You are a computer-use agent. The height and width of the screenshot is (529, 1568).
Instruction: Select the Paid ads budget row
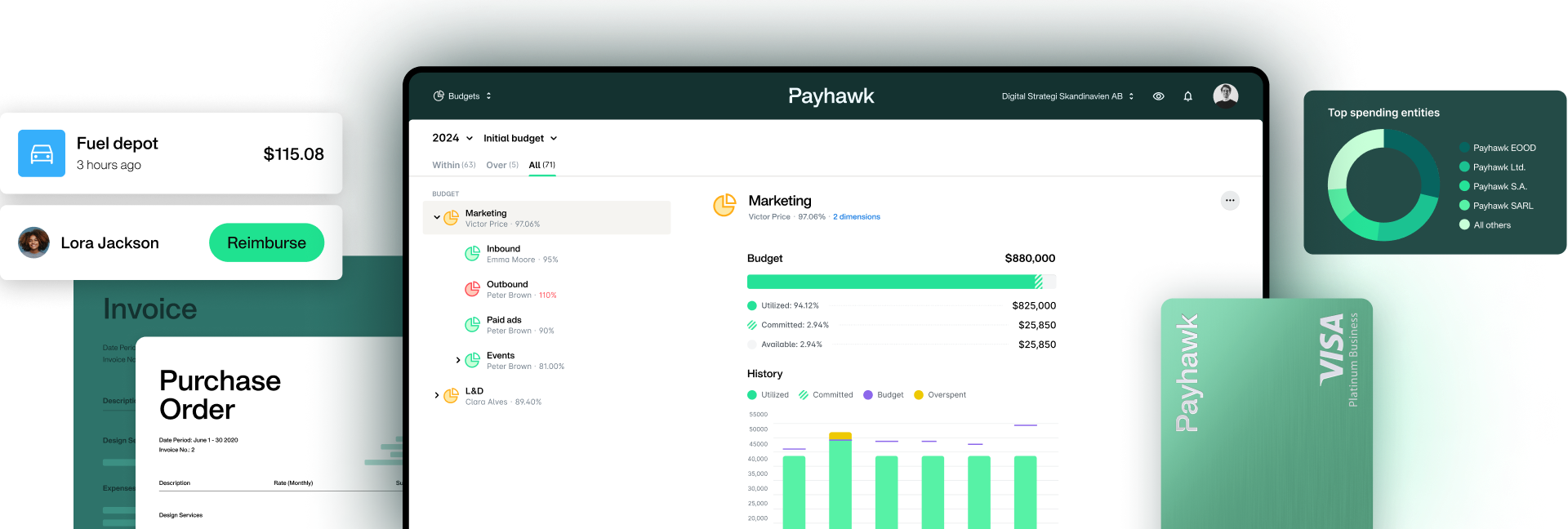click(x=523, y=325)
